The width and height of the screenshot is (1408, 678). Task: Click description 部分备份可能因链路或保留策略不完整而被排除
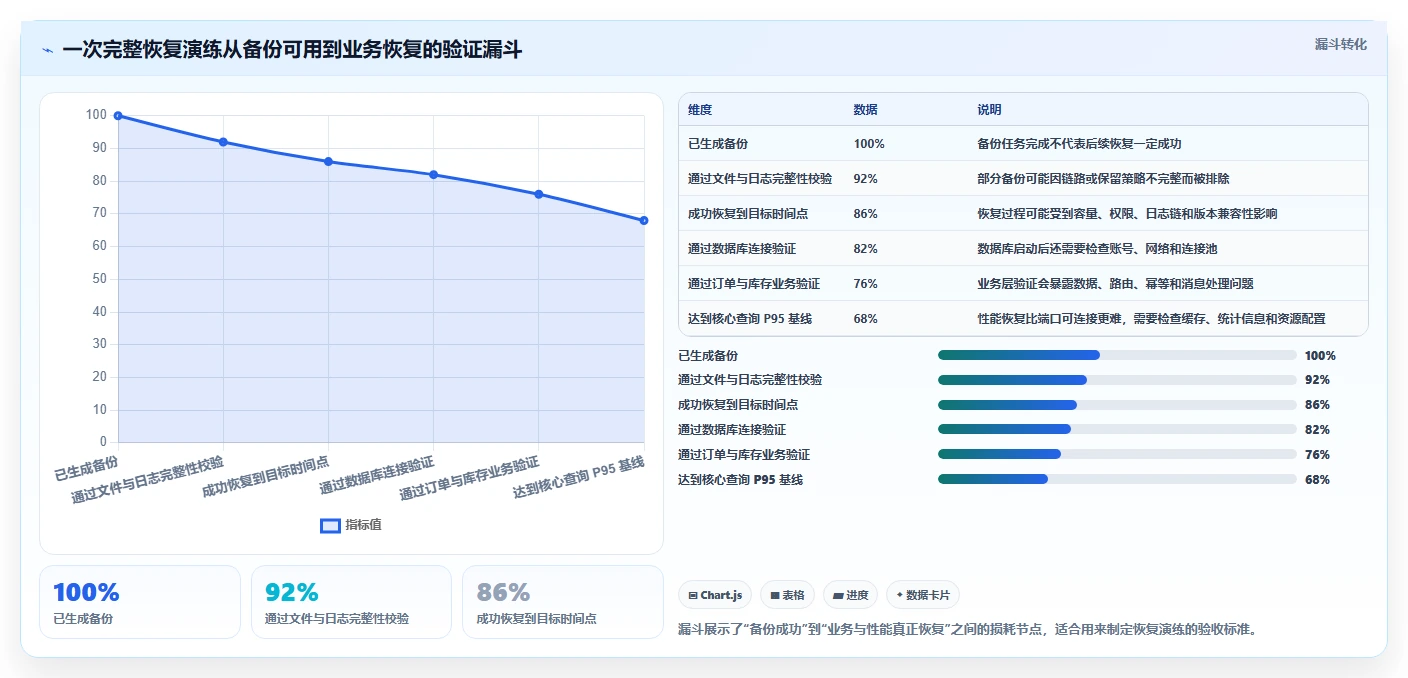(x=1103, y=179)
